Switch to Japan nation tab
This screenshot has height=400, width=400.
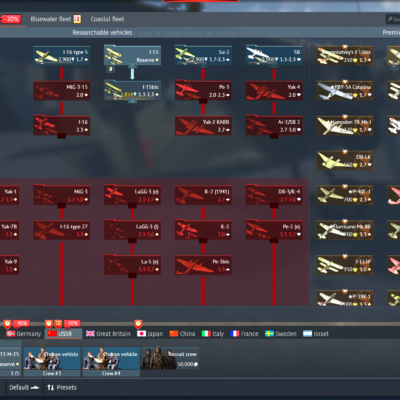(150, 334)
